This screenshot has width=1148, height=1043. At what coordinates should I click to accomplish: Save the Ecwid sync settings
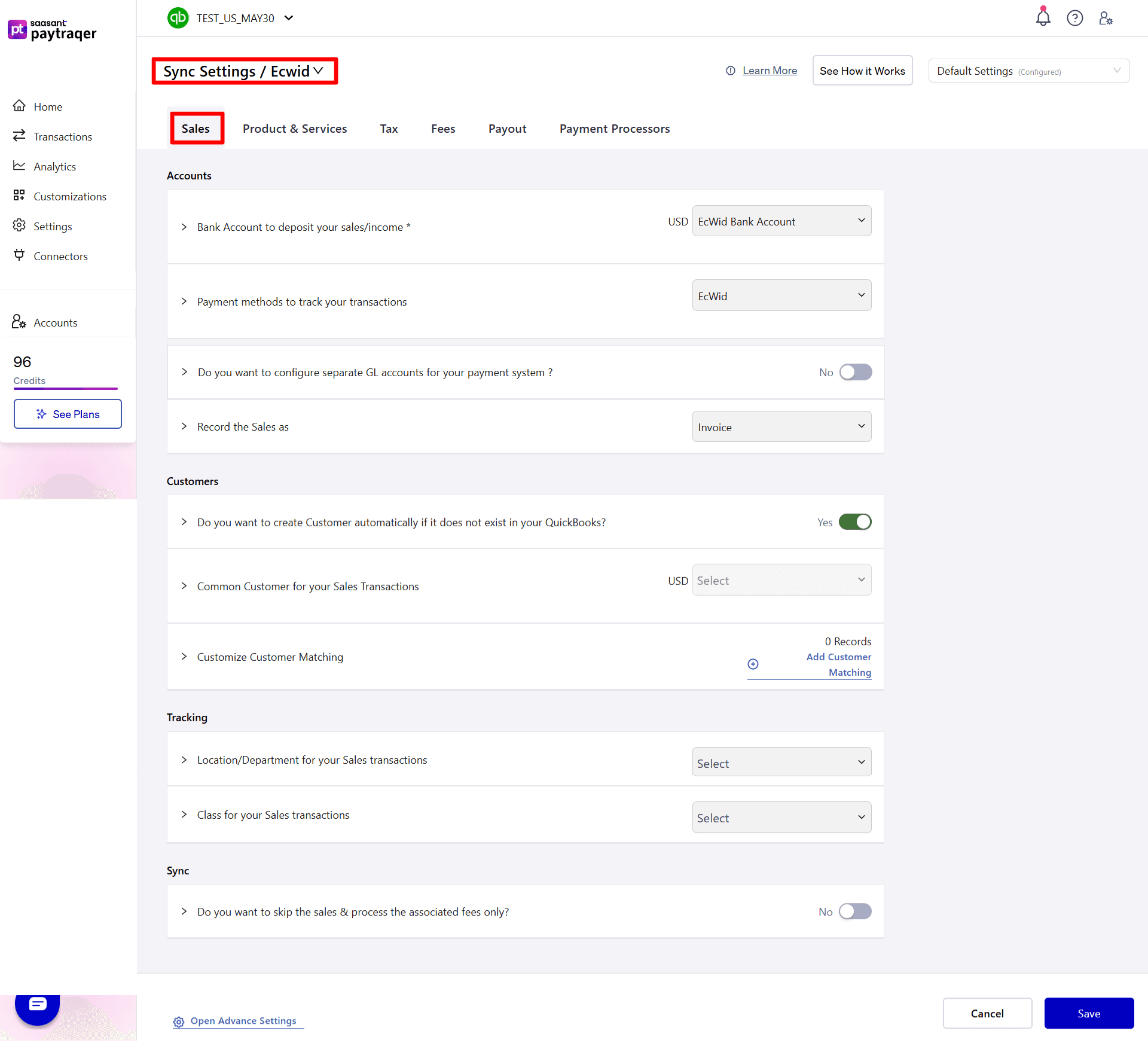point(1089,1013)
